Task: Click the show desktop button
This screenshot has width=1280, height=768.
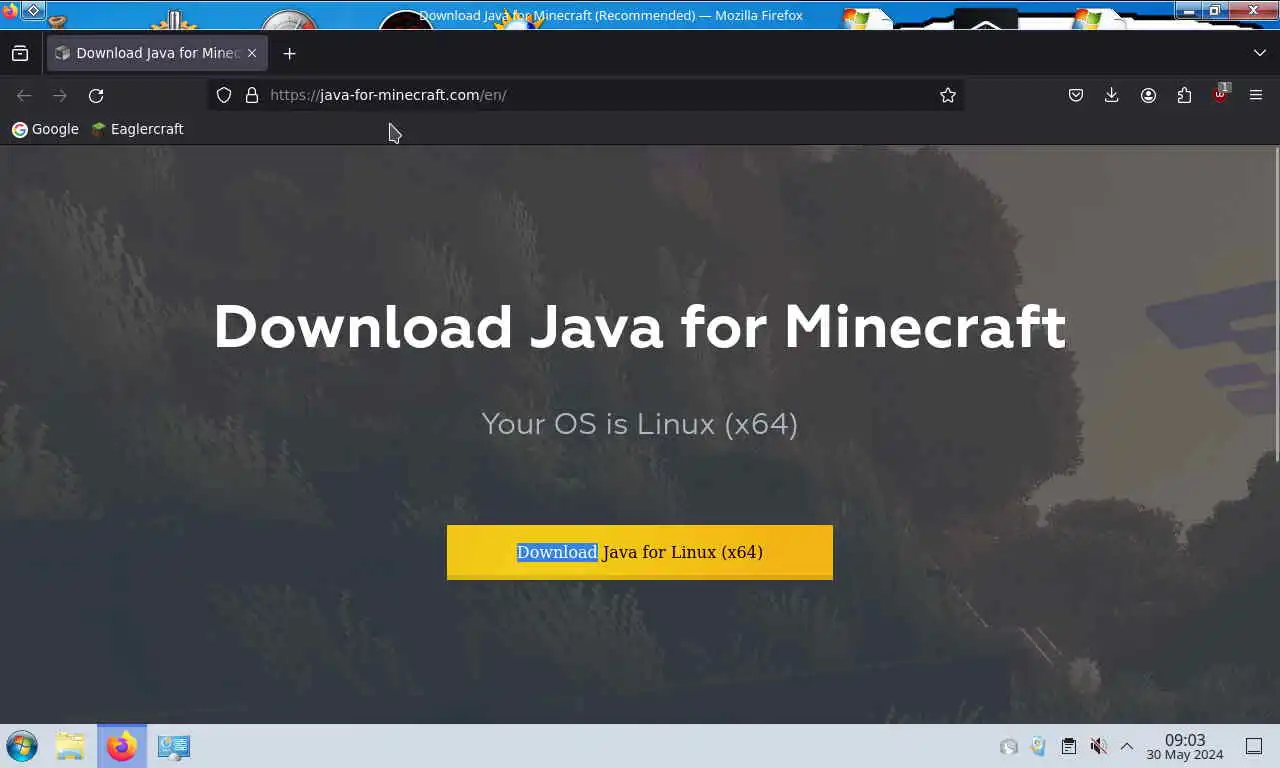Action: [1254, 746]
